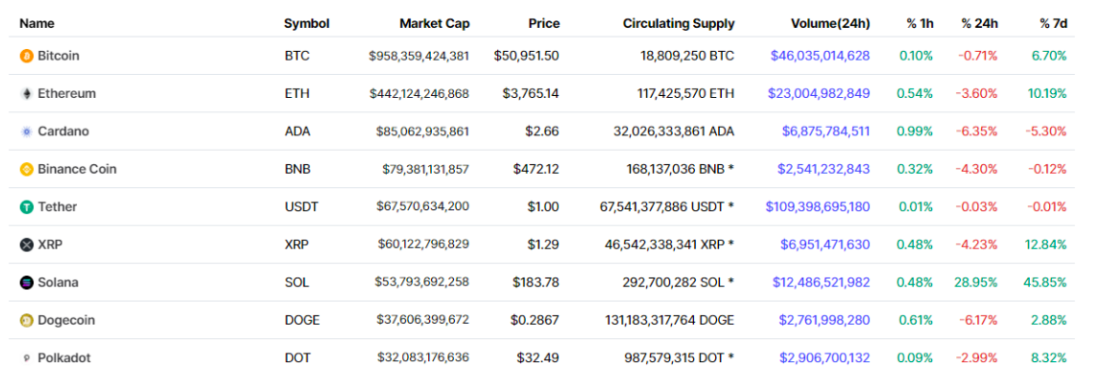1100x387 pixels.
Task: Click the Dogecoin dog icon
Action: (27, 321)
